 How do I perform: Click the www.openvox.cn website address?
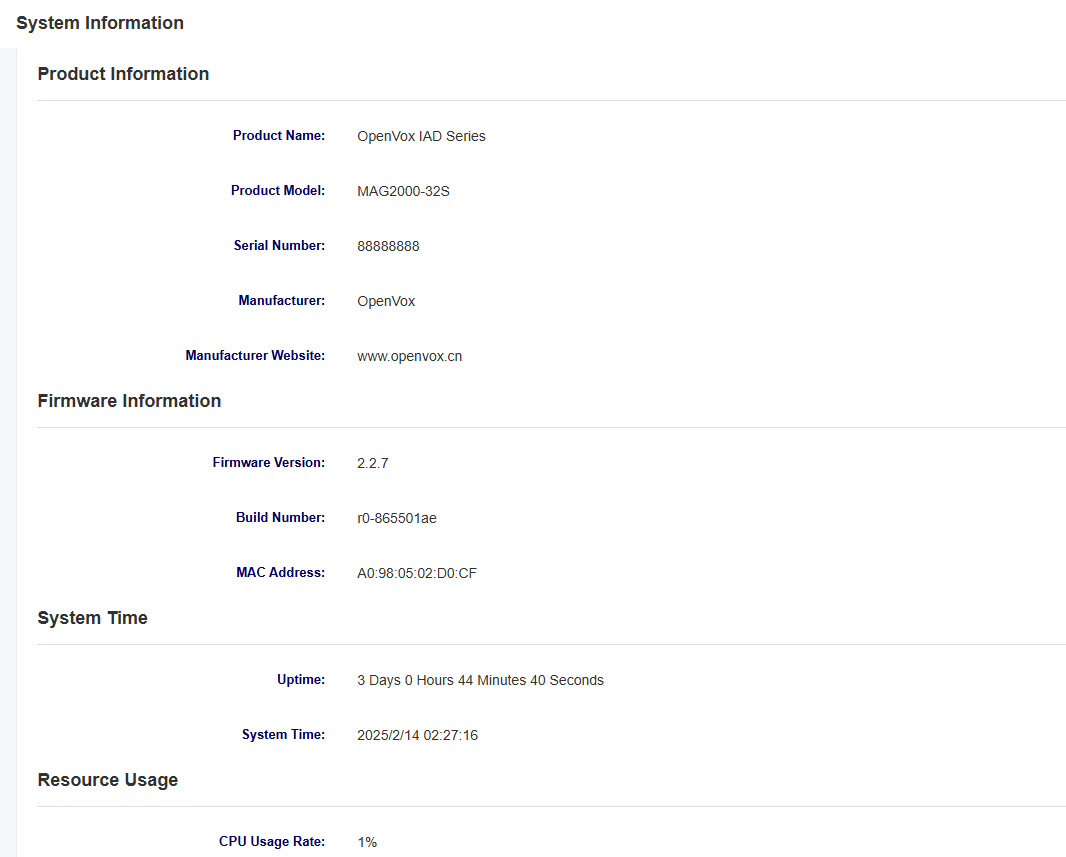pos(409,356)
